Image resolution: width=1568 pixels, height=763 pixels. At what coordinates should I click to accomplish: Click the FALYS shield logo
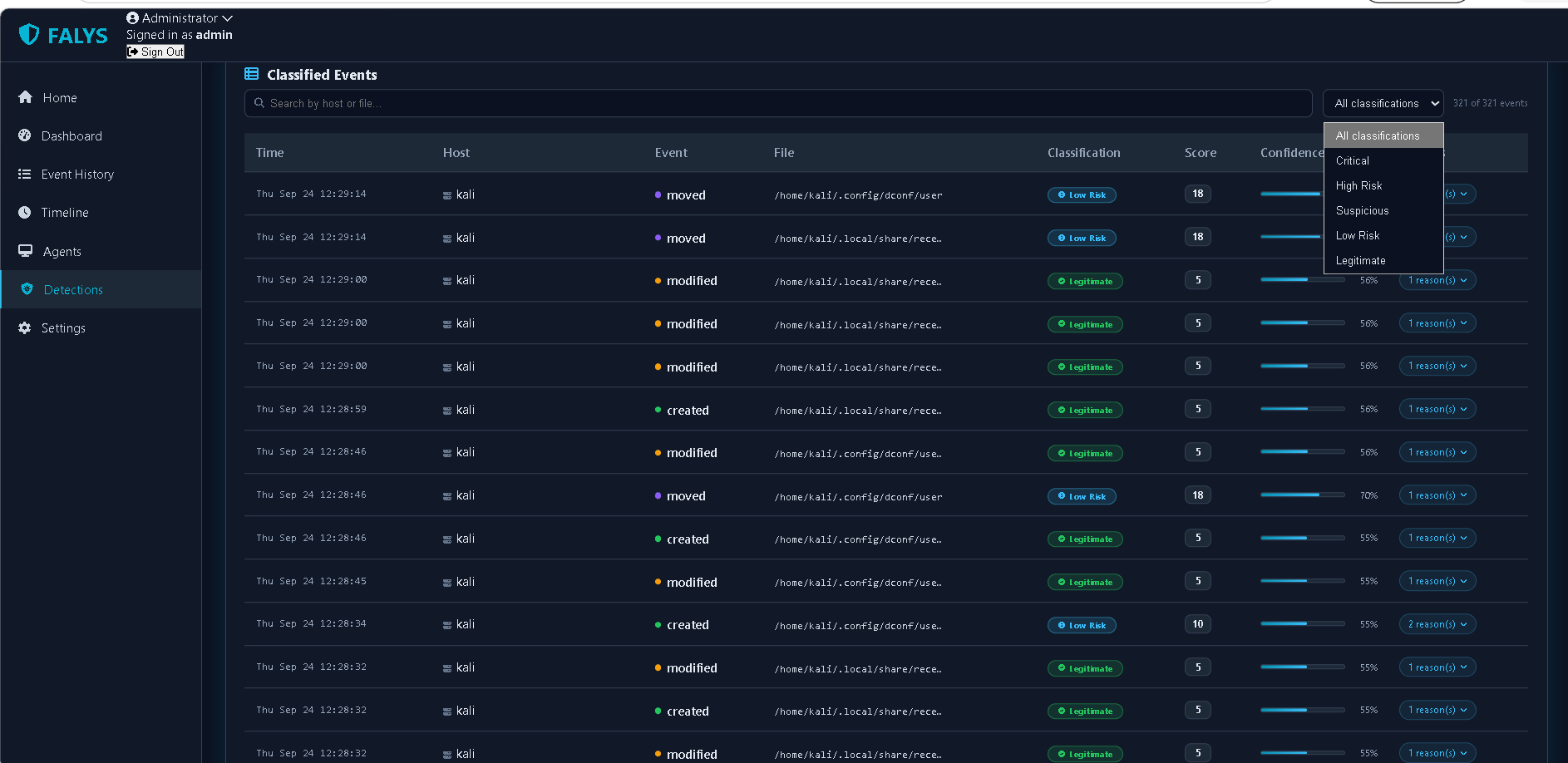29,34
